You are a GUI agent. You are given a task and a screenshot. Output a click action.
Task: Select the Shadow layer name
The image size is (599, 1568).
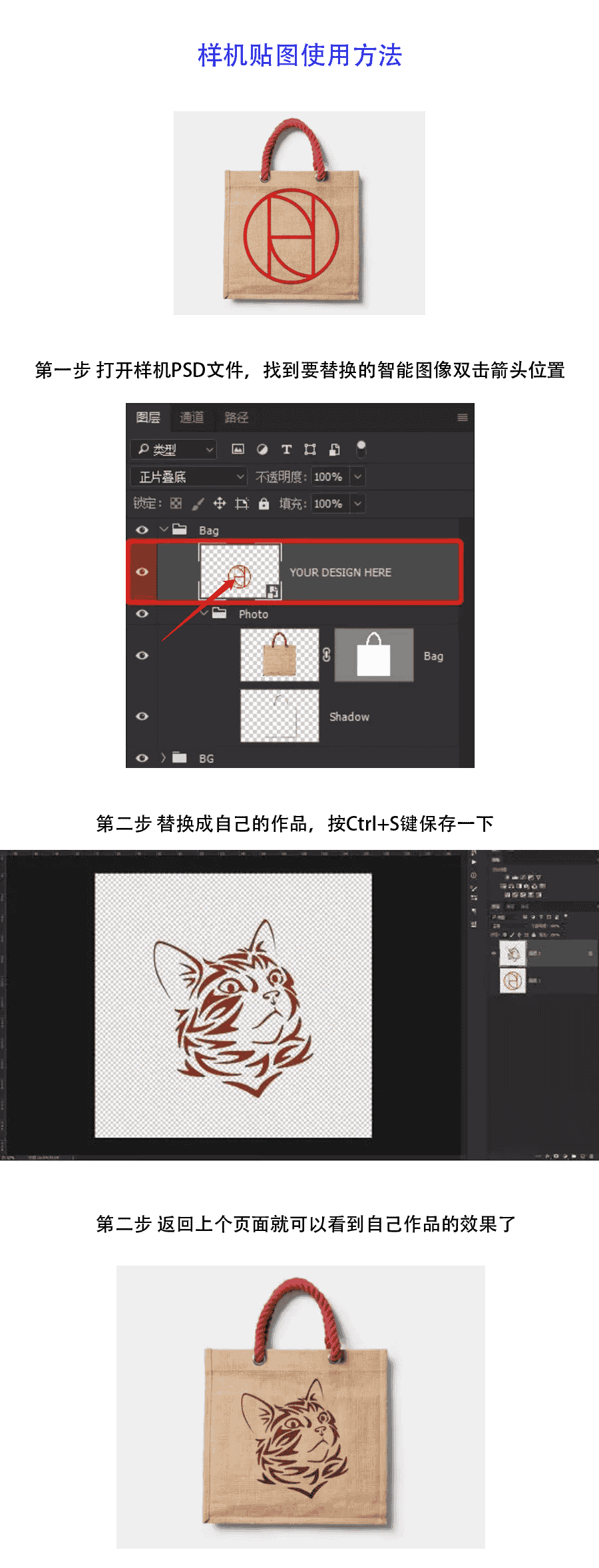[x=349, y=717]
